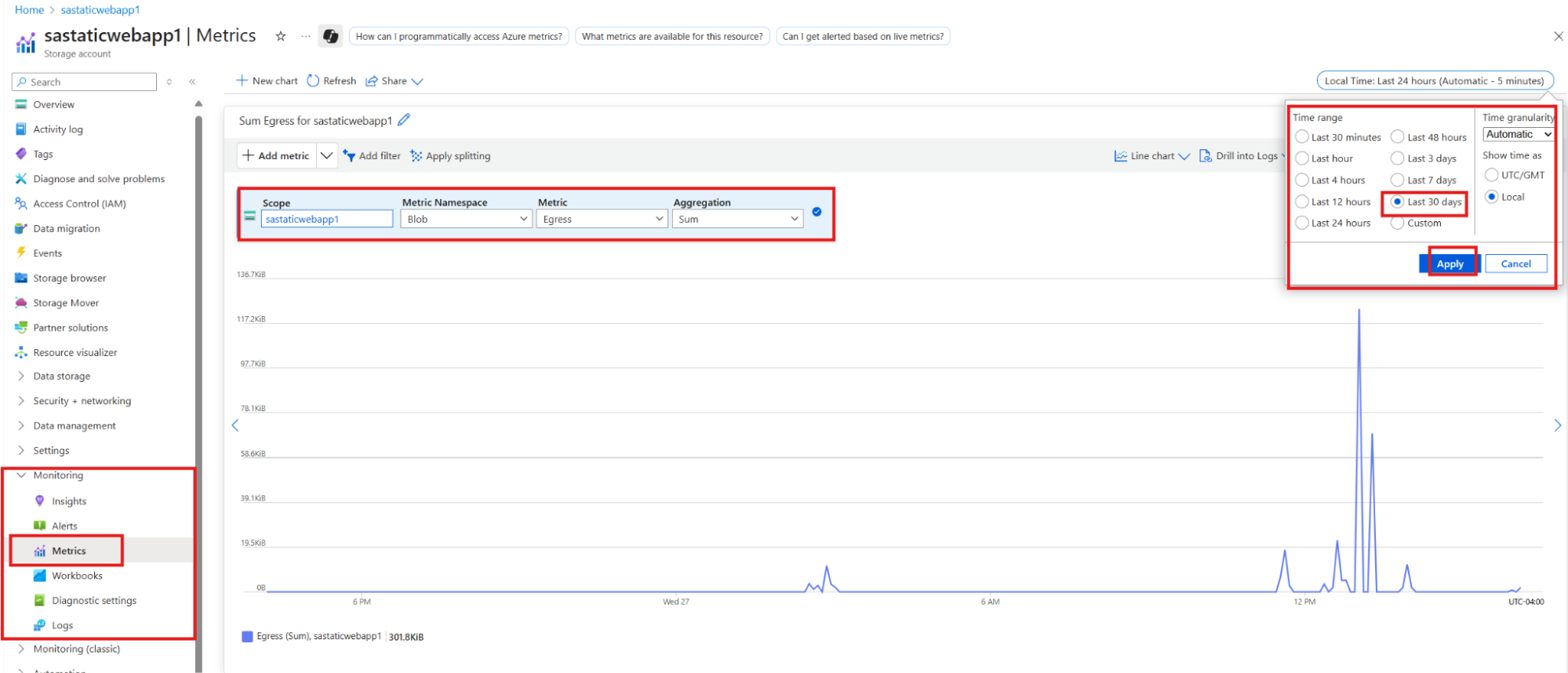The height and width of the screenshot is (673, 1568).
Task: Open Storage browser from the sidebar
Action: (69, 278)
